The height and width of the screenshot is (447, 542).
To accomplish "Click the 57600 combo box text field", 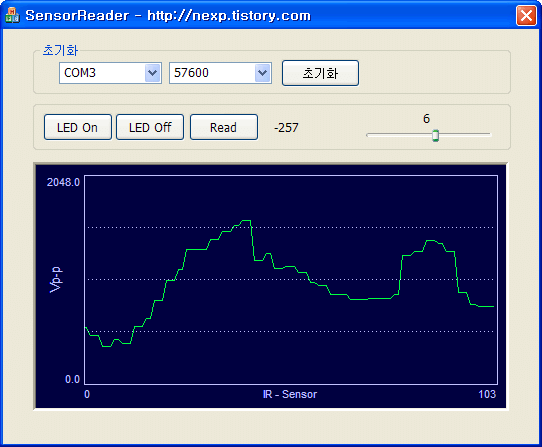I will click(212, 73).
